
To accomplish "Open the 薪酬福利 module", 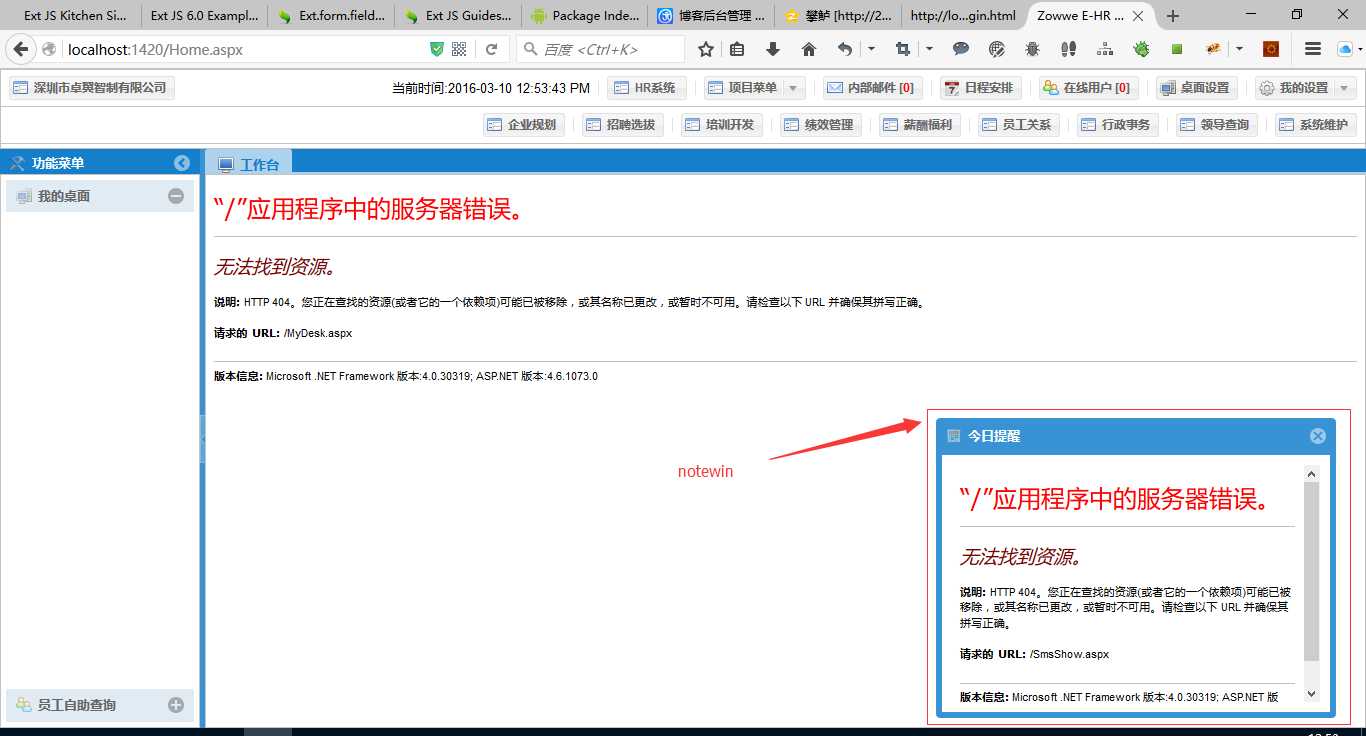I will (918, 125).
